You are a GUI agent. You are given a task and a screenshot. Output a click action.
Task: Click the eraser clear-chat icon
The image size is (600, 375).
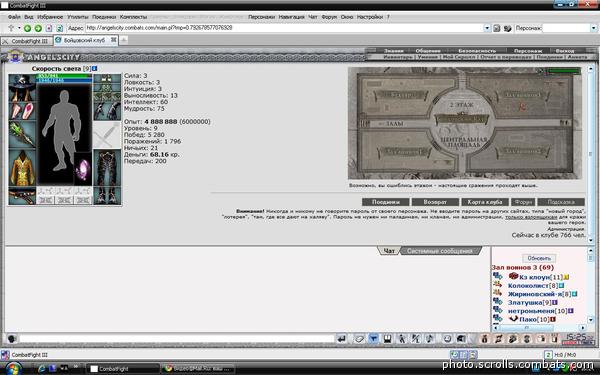click(359, 339)
